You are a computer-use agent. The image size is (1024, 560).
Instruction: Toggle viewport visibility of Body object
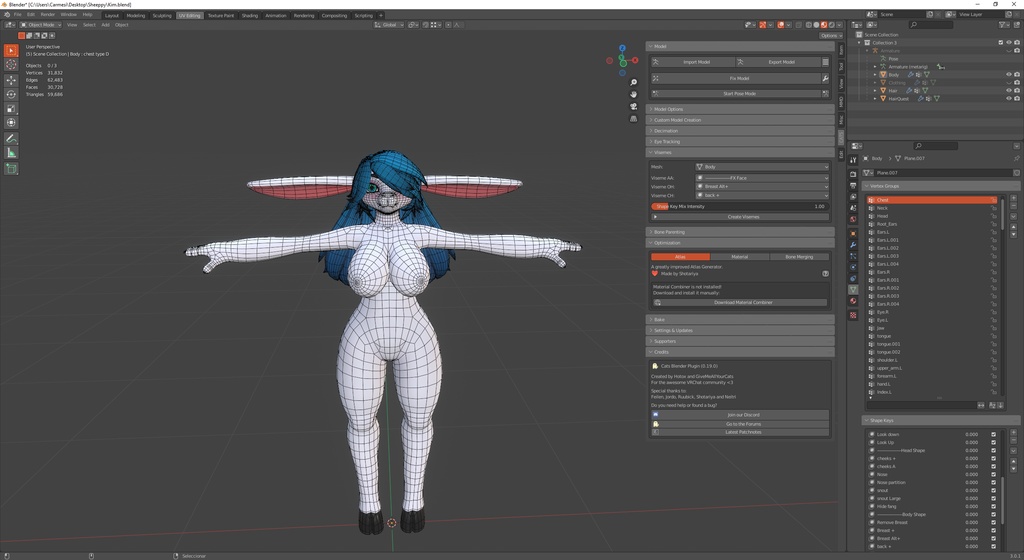[1009, 74]
